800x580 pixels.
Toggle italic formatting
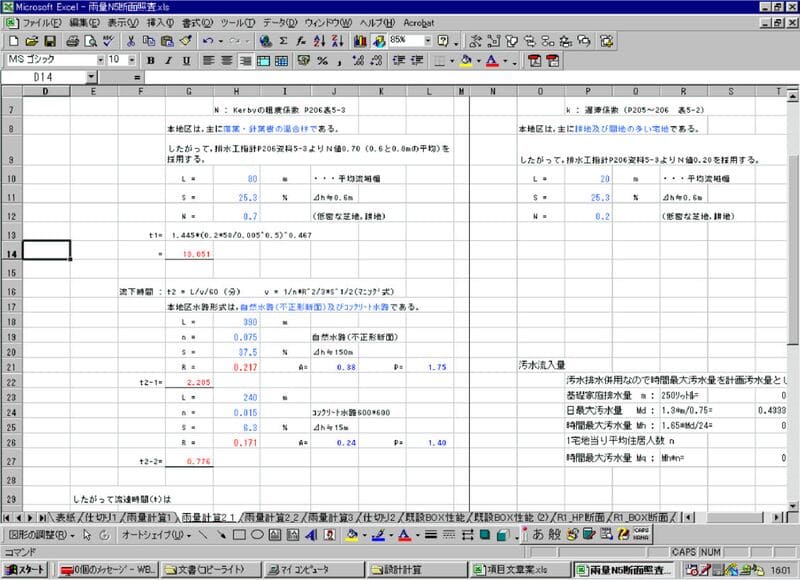click(x=168, y=61)
